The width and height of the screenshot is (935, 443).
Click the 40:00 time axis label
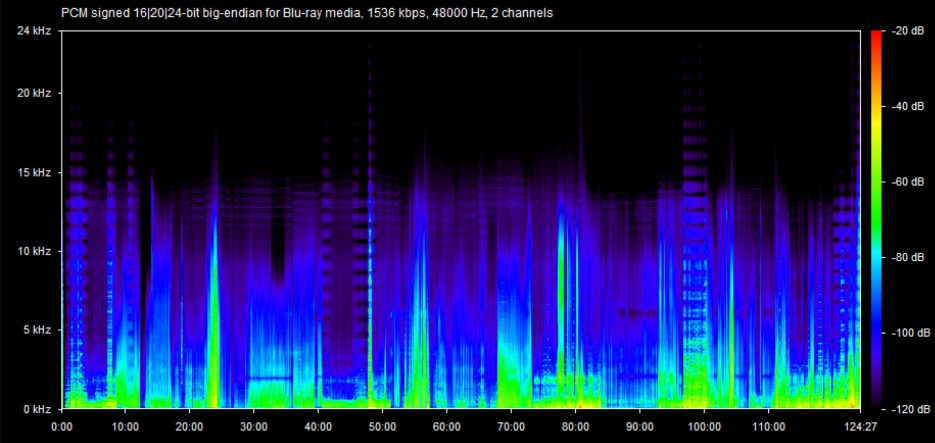click(x=318, y=427)
